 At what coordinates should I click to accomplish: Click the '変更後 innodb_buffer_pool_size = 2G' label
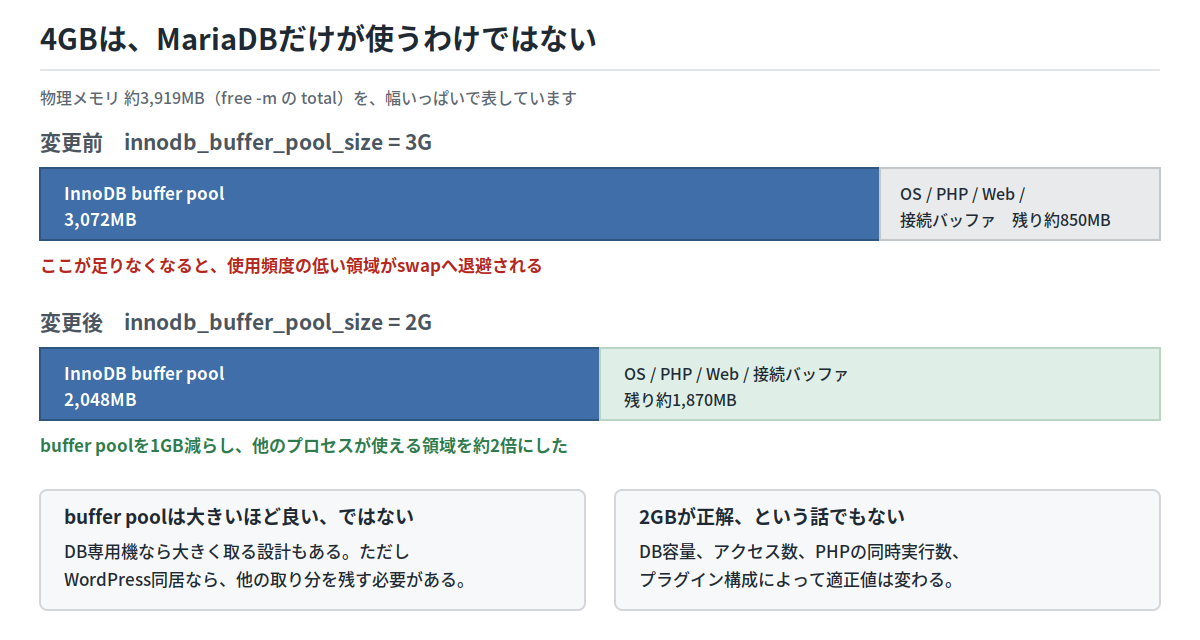[236, 322]
